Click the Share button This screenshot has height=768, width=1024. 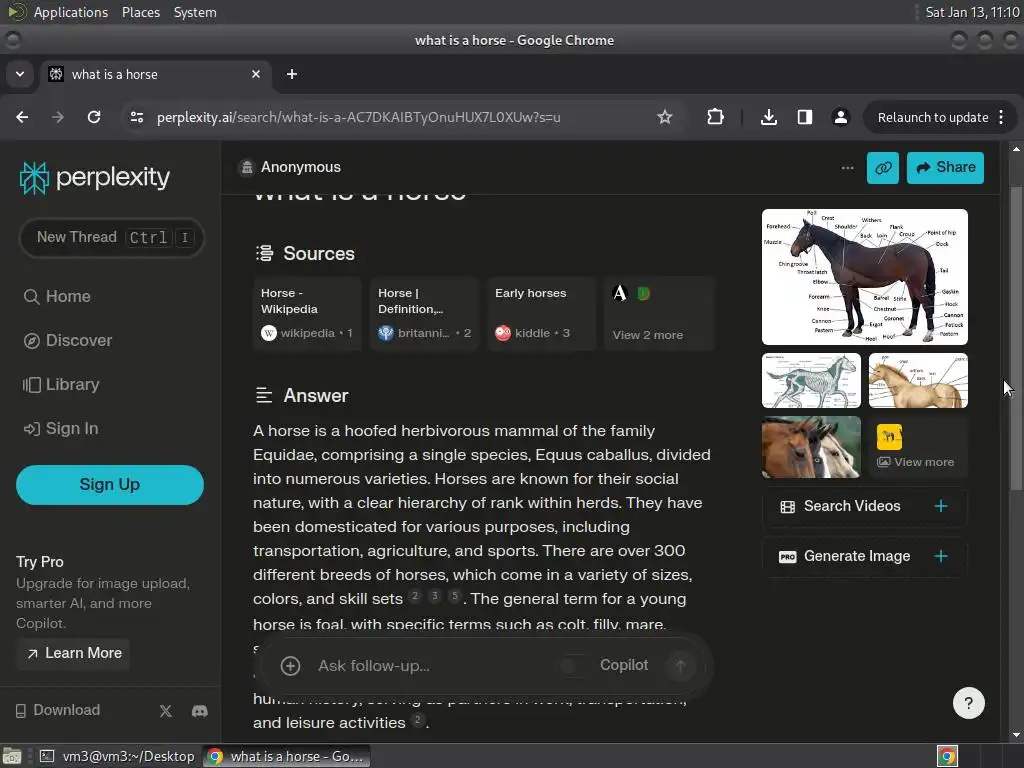point(945,168)
